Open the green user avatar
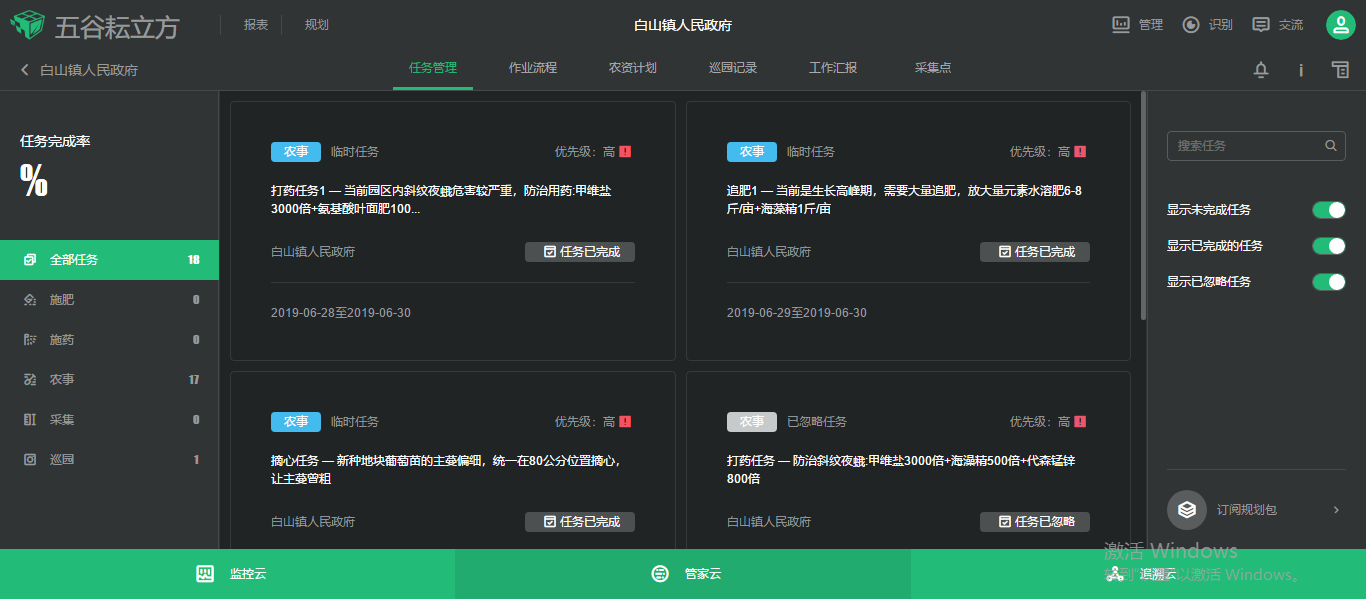 [1340, 25]
